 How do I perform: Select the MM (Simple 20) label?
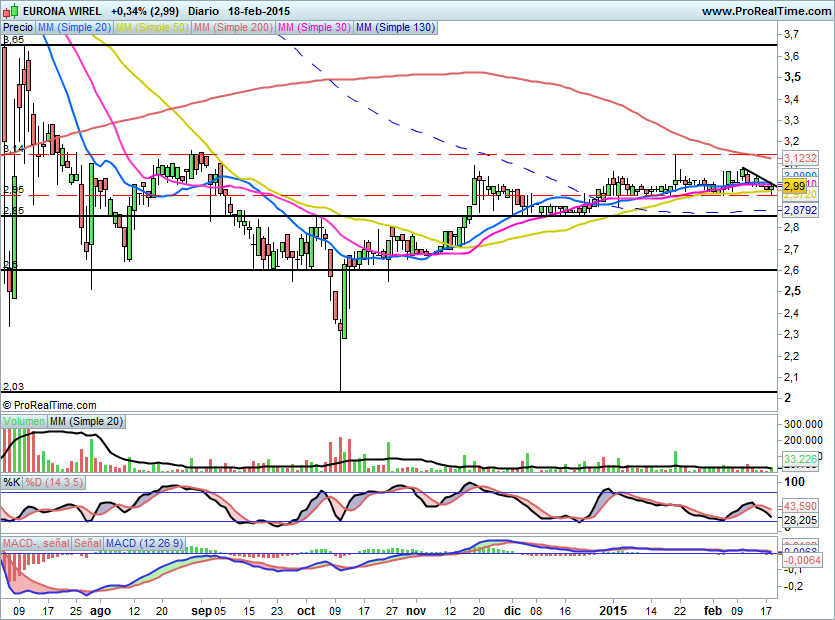click(x=74, y=28)
